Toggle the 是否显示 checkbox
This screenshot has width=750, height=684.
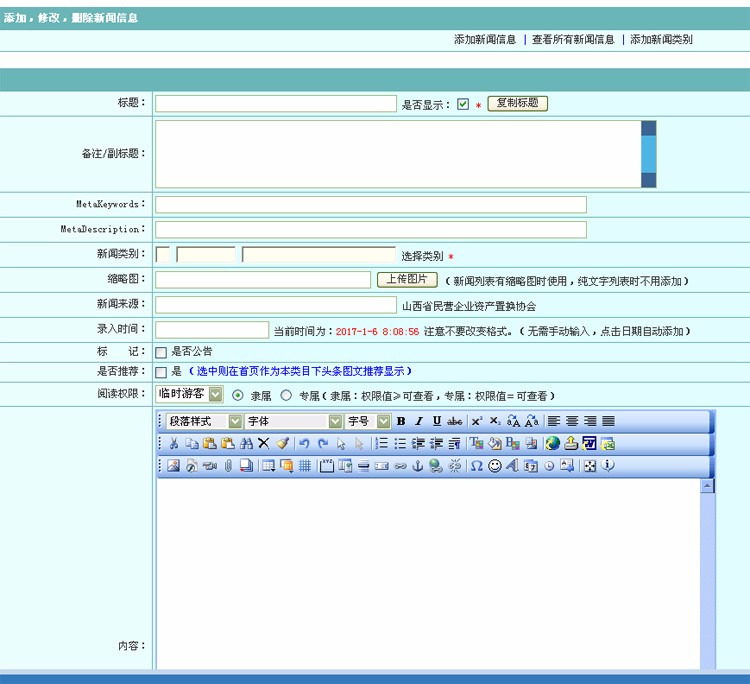tap(463, 104)
